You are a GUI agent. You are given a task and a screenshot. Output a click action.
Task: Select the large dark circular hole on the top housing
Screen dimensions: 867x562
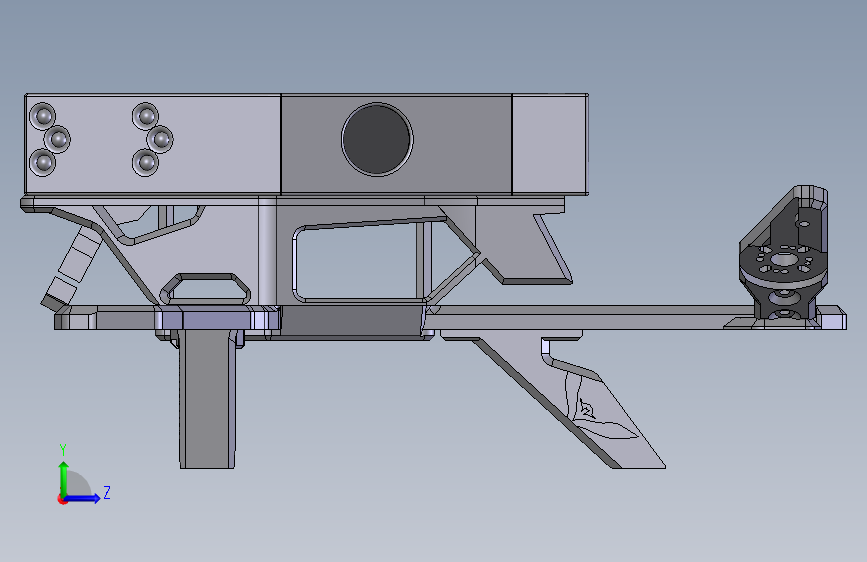click(377, 139)
